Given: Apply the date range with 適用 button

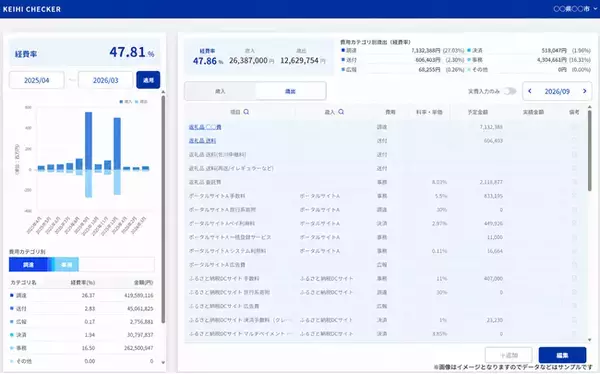Looking at the screenshot, I should coord(148,80).
